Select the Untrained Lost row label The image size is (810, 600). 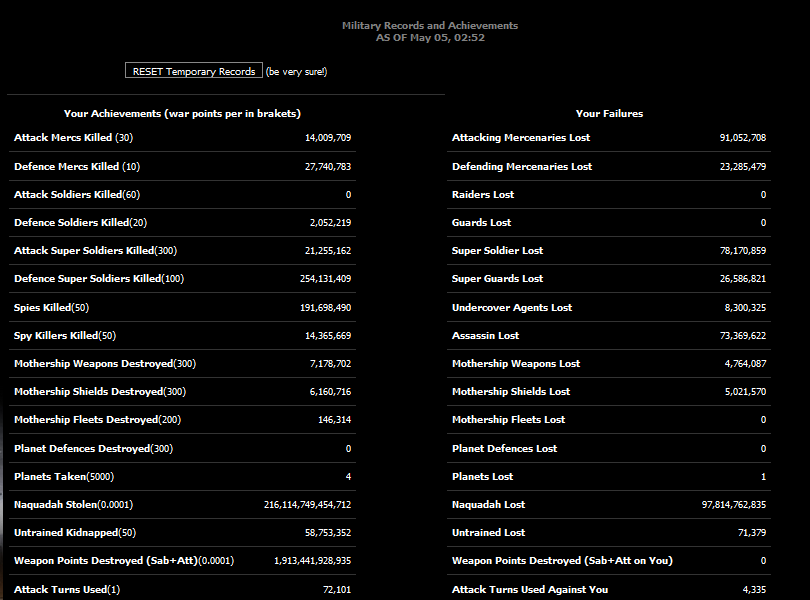click(x=488, y=533)
